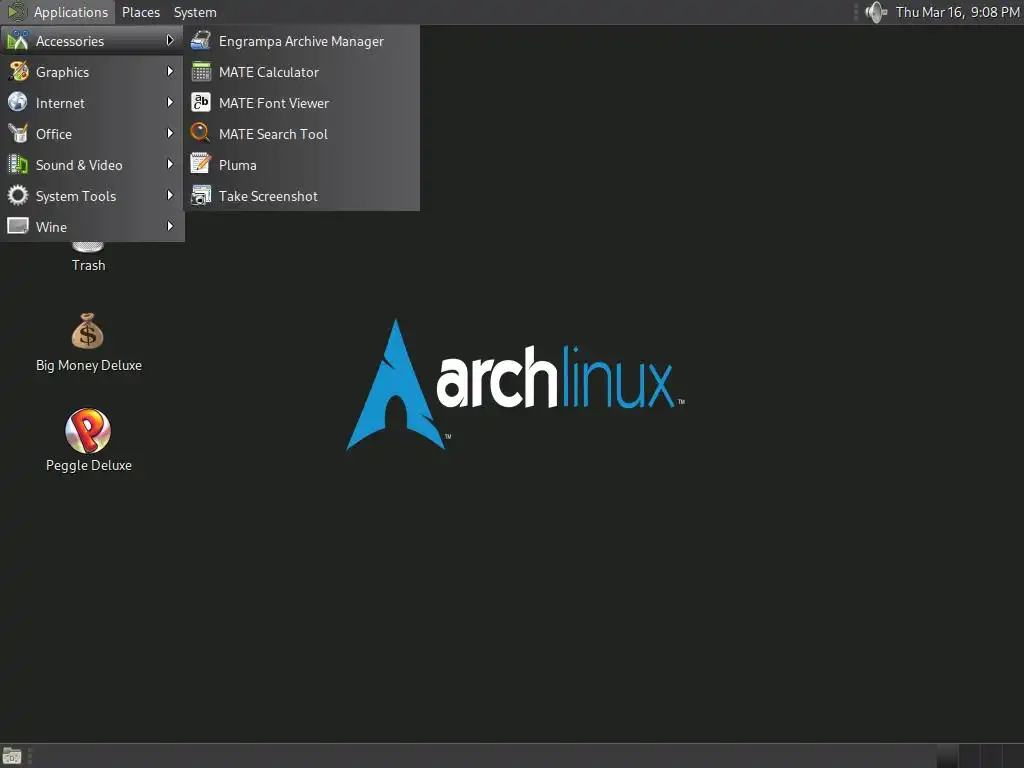
Task: Expand the Wine submenu arrow
Action: [170, 226]
